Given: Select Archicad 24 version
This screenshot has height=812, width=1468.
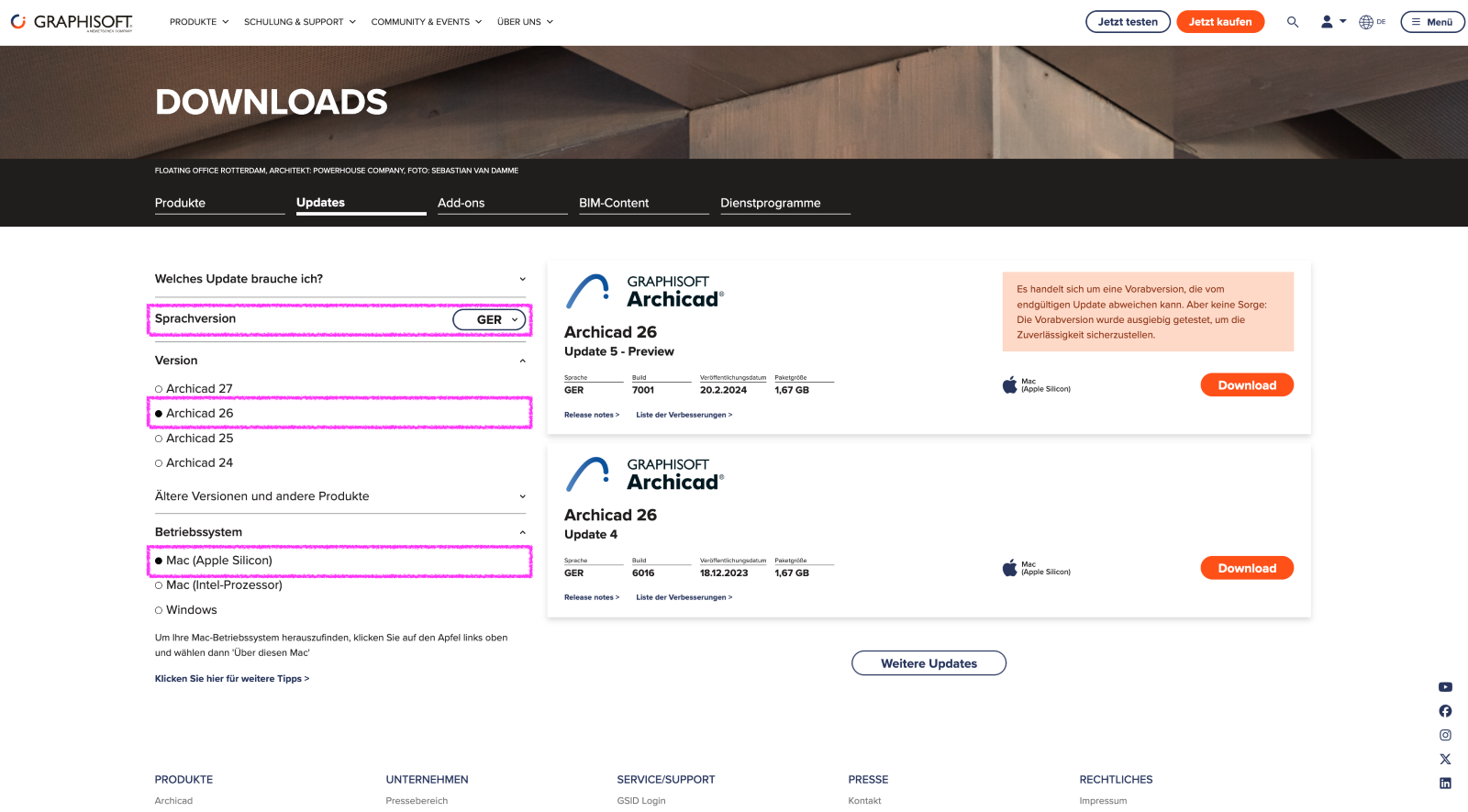Looking at the screenshot, I should [194, 463].
